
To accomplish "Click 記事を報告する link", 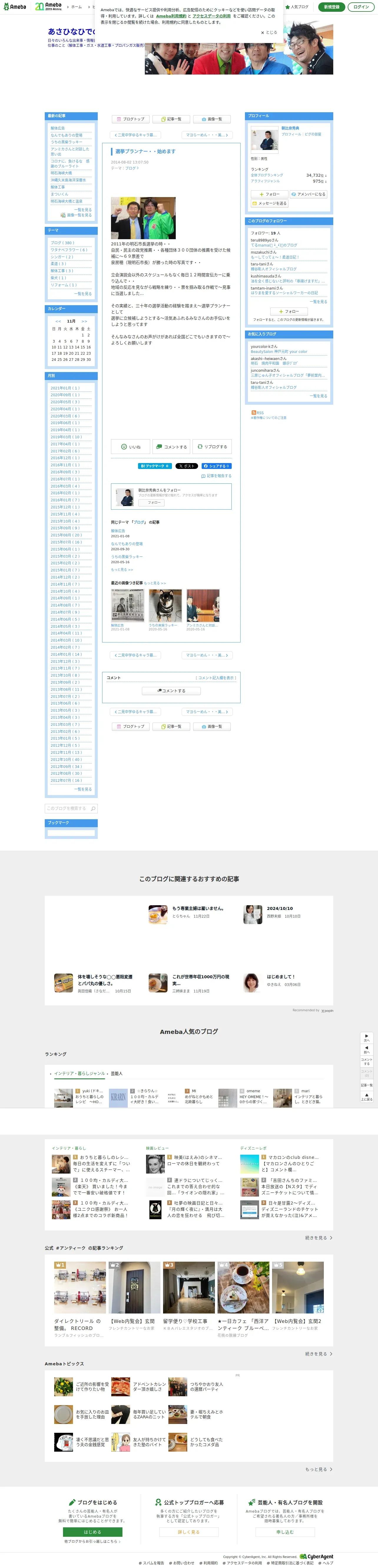I will [216, 476].
